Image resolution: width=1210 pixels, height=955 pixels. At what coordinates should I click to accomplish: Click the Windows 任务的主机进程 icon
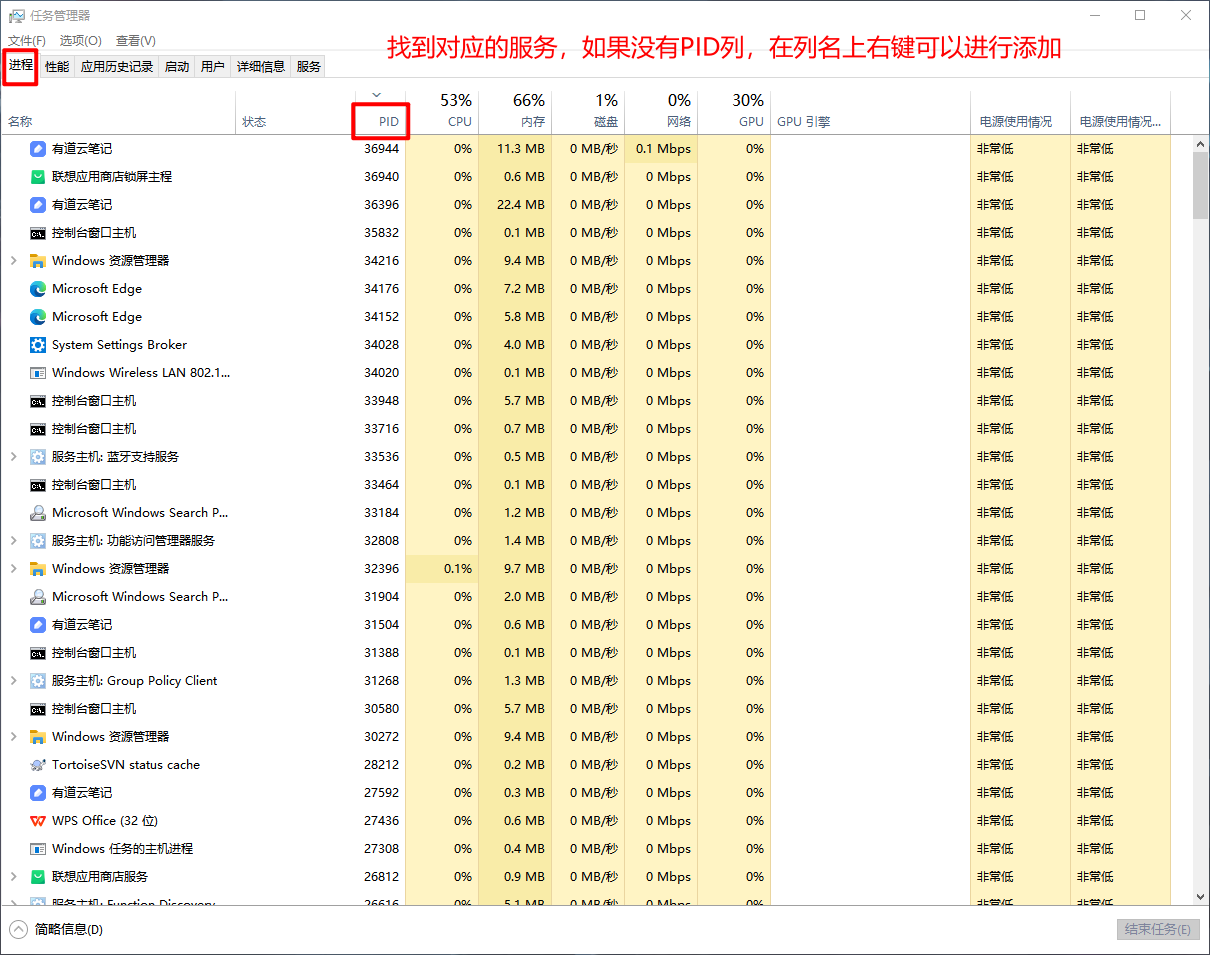point(38,848)
